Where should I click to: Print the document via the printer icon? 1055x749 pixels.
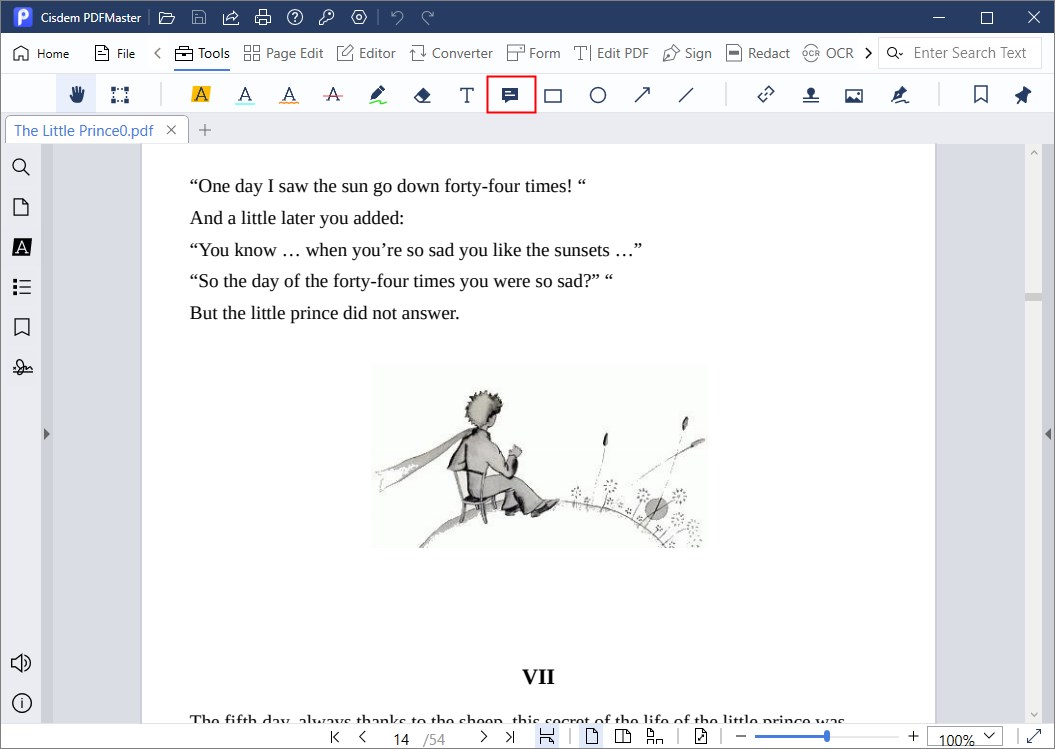tap(262, 17)
